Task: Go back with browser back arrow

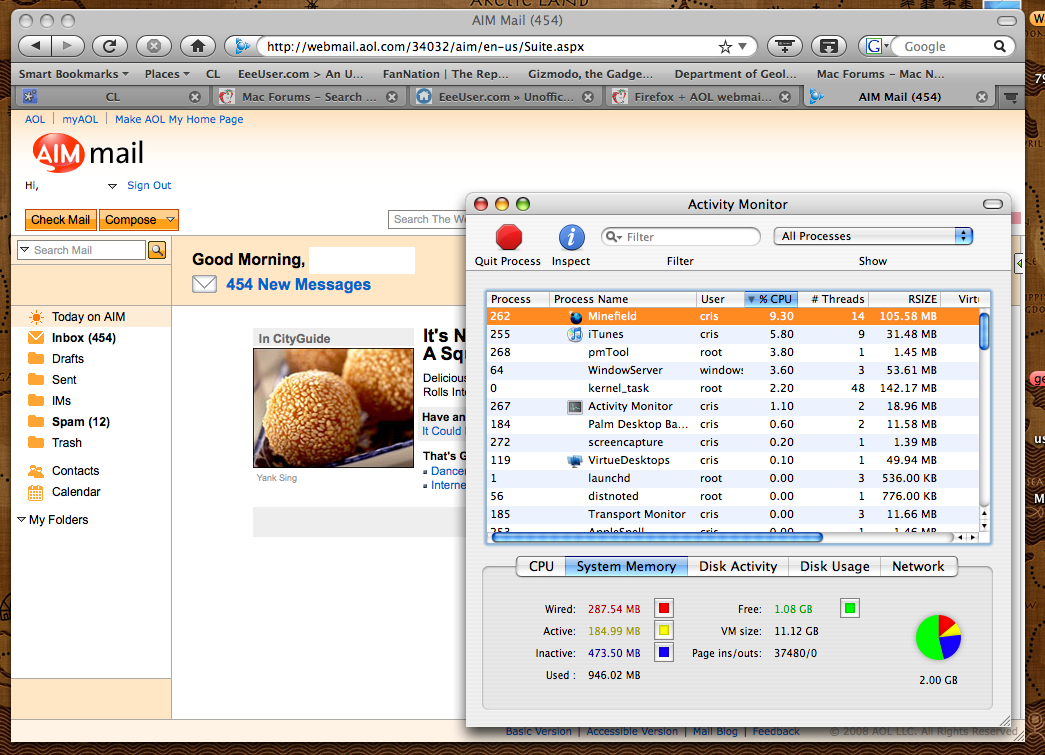Action: click(x=35, y=46)
